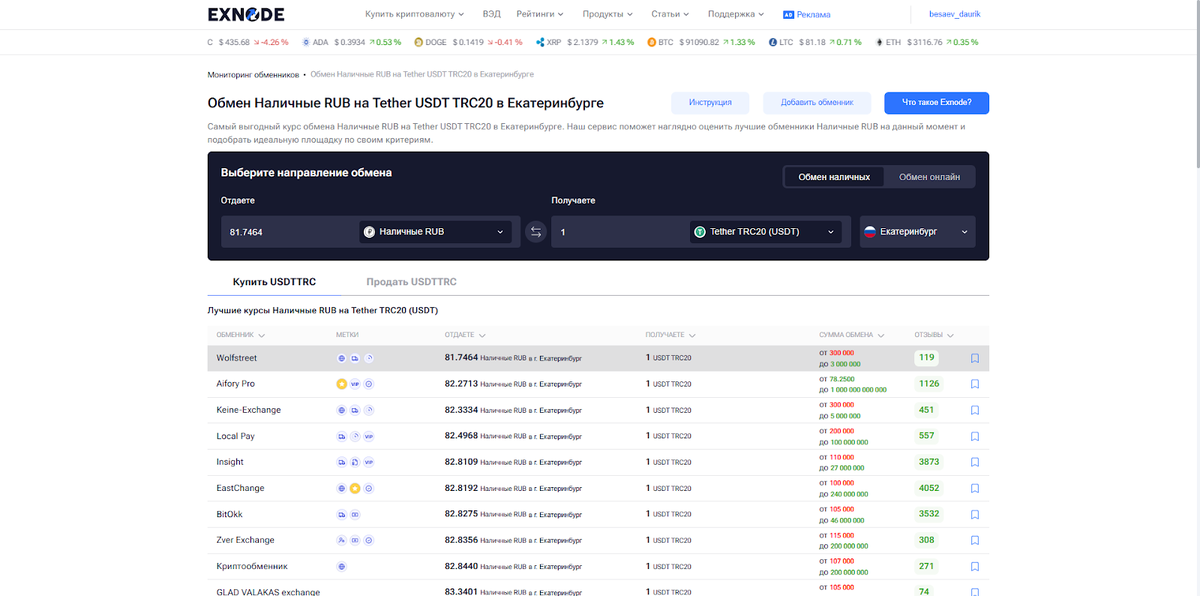Click the BTC ticker icon in the rates bar
The height and width of the screenshot is (596, 1200).
(654, 43)
